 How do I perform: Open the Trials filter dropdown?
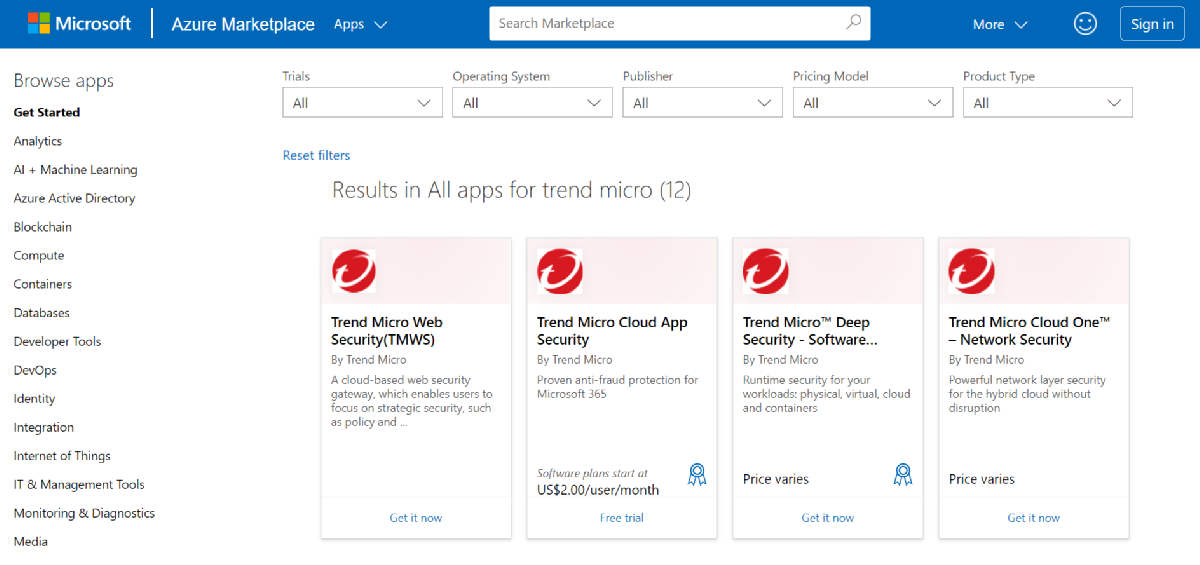(x=362, y=103)
